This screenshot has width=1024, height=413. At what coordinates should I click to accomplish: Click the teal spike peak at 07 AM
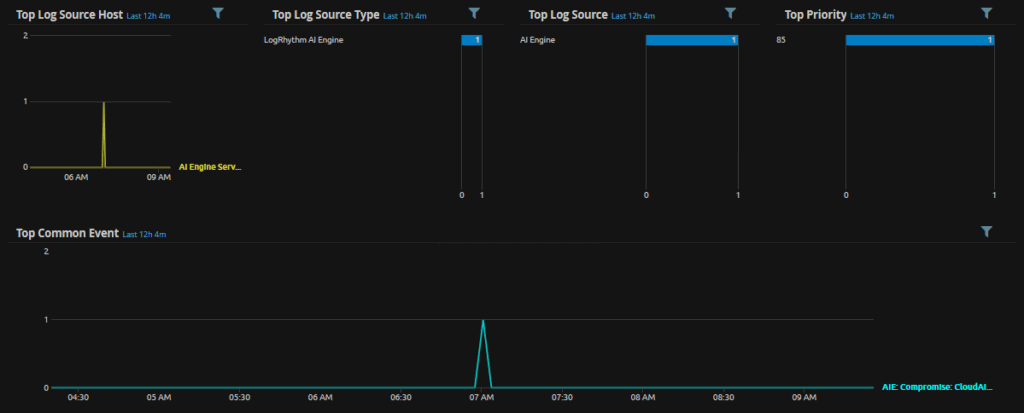483,322
